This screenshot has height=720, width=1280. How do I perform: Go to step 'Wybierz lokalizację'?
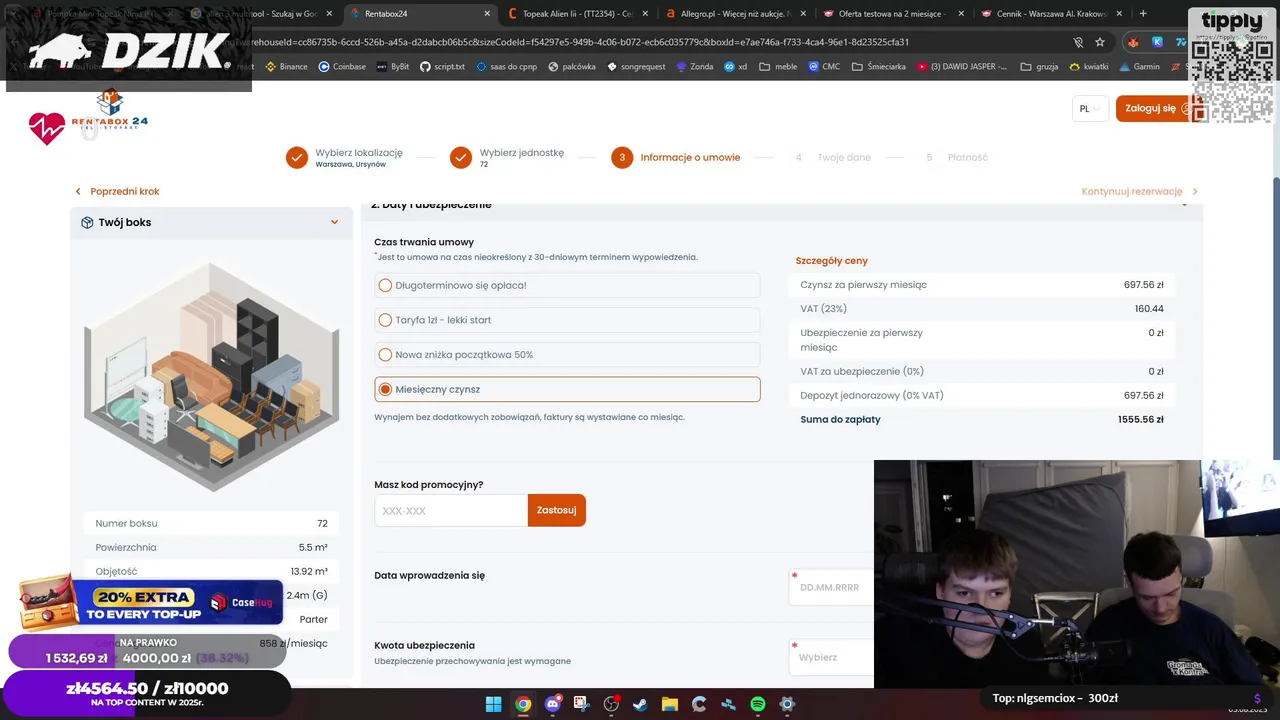click(x=344, y=157)
